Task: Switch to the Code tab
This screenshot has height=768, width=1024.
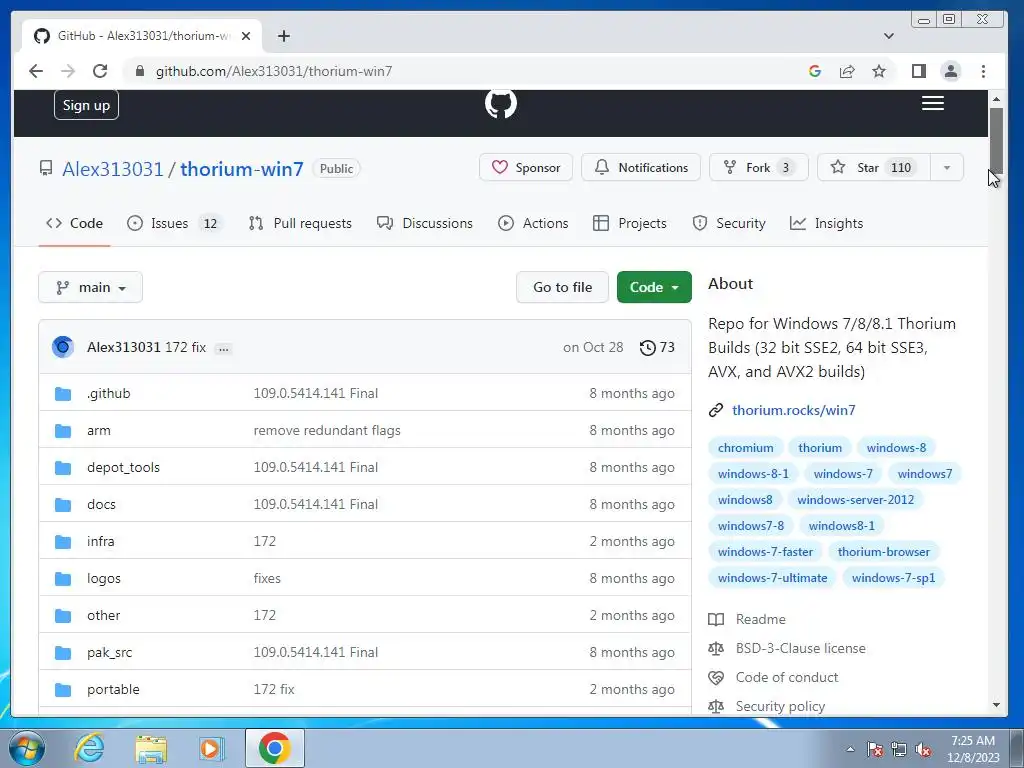Action: tap(74, 223)
